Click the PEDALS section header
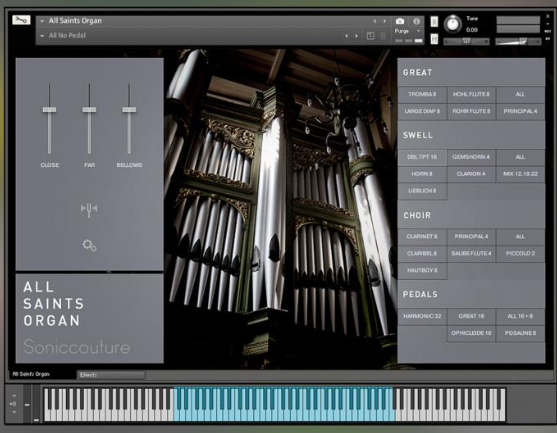 (420, 294)
